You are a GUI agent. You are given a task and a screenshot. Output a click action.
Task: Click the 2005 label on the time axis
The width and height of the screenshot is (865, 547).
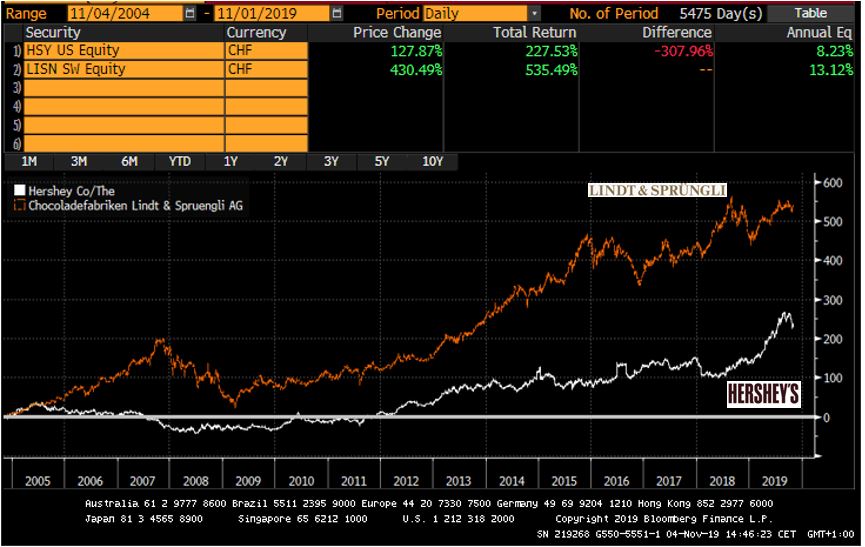coord(38,481)
